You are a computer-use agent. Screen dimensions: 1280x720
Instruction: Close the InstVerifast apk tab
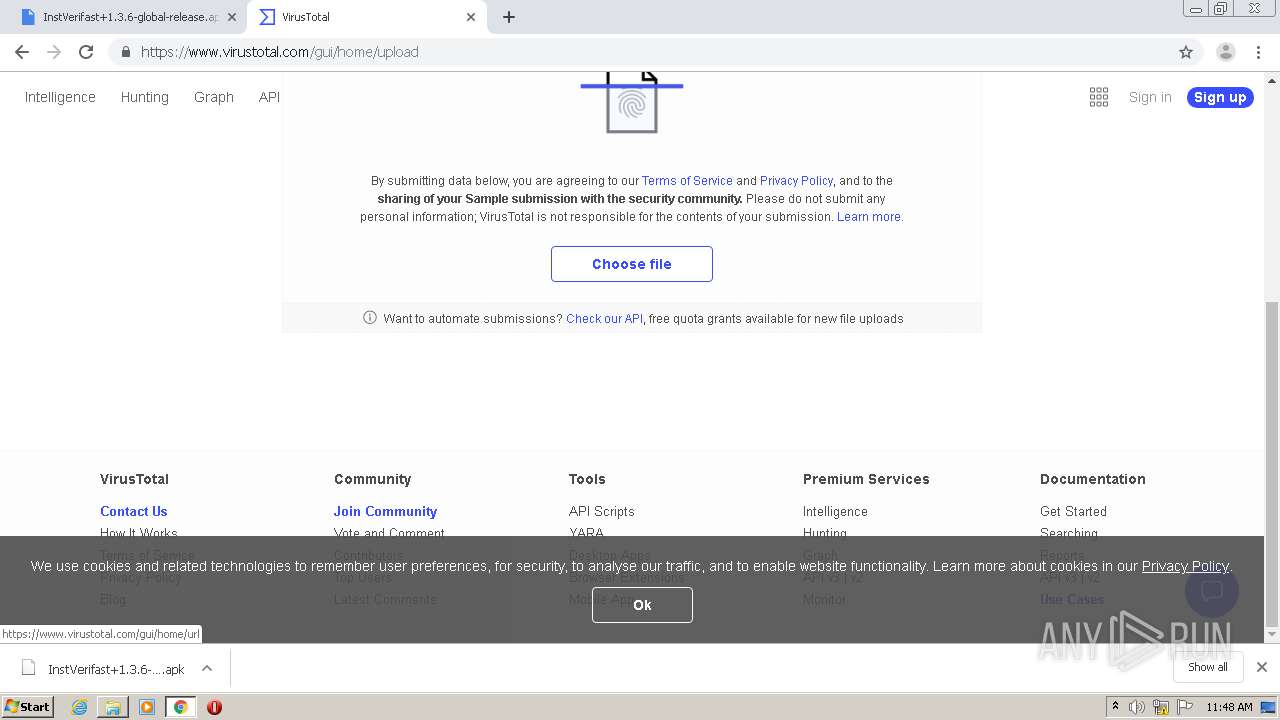tap(232, 17)
